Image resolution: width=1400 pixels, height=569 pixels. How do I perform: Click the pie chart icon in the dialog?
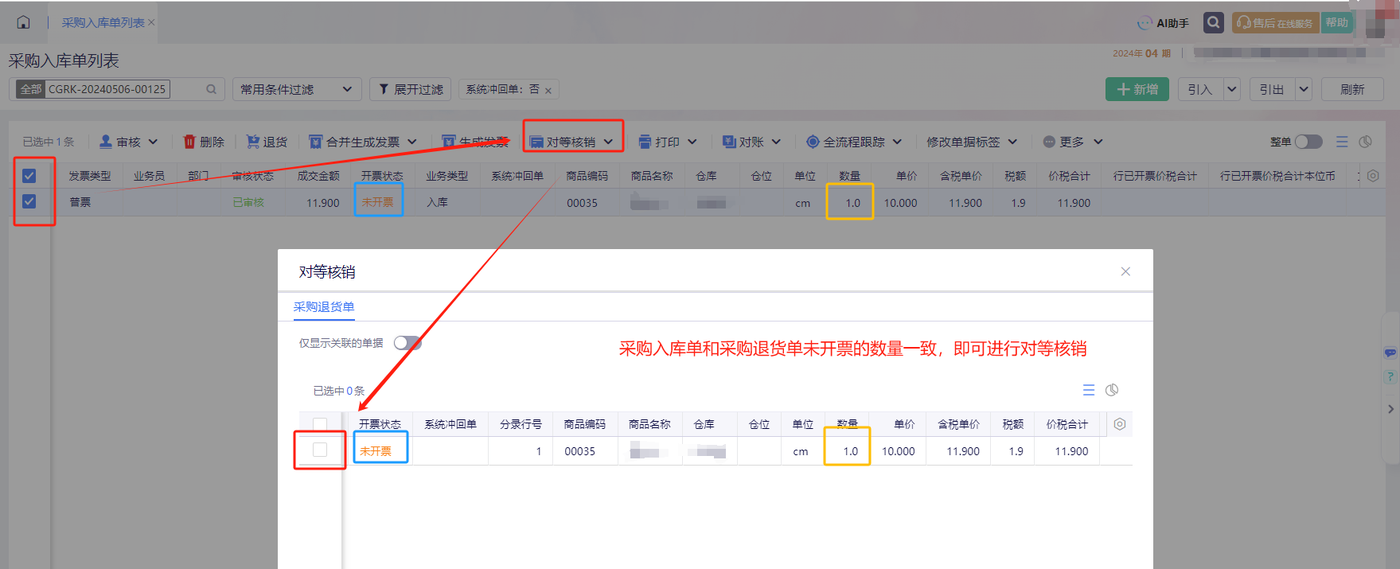tap(1112, 390)
